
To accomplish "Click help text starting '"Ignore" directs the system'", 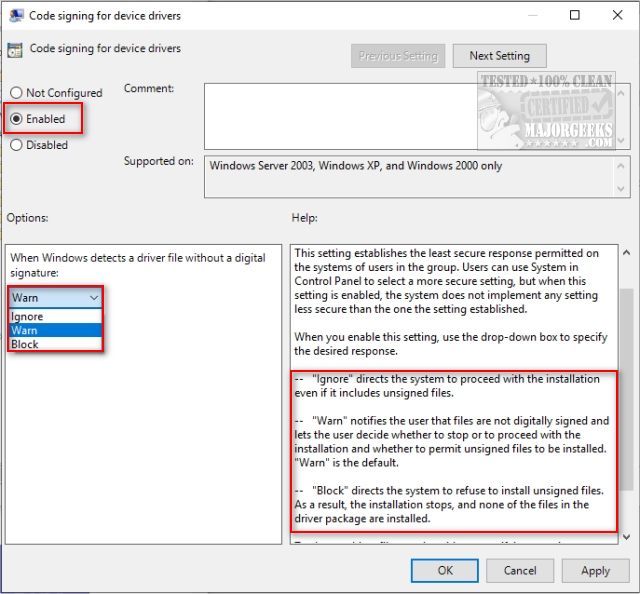I will 447,386.
